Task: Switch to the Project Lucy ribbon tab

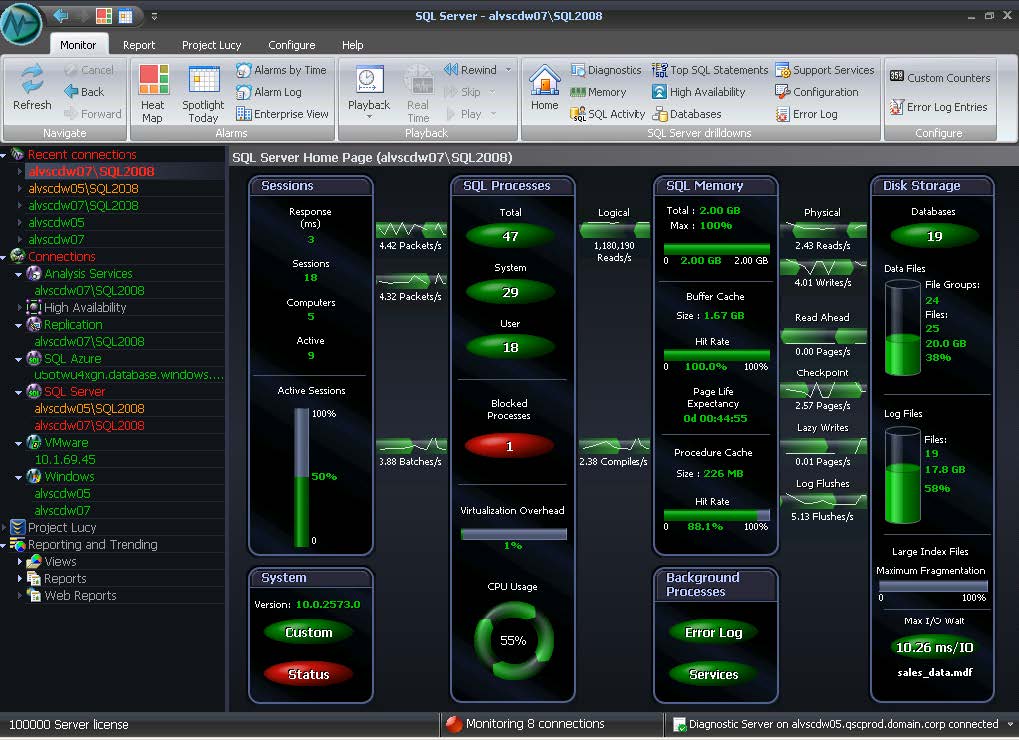Action: pos(211,45)
